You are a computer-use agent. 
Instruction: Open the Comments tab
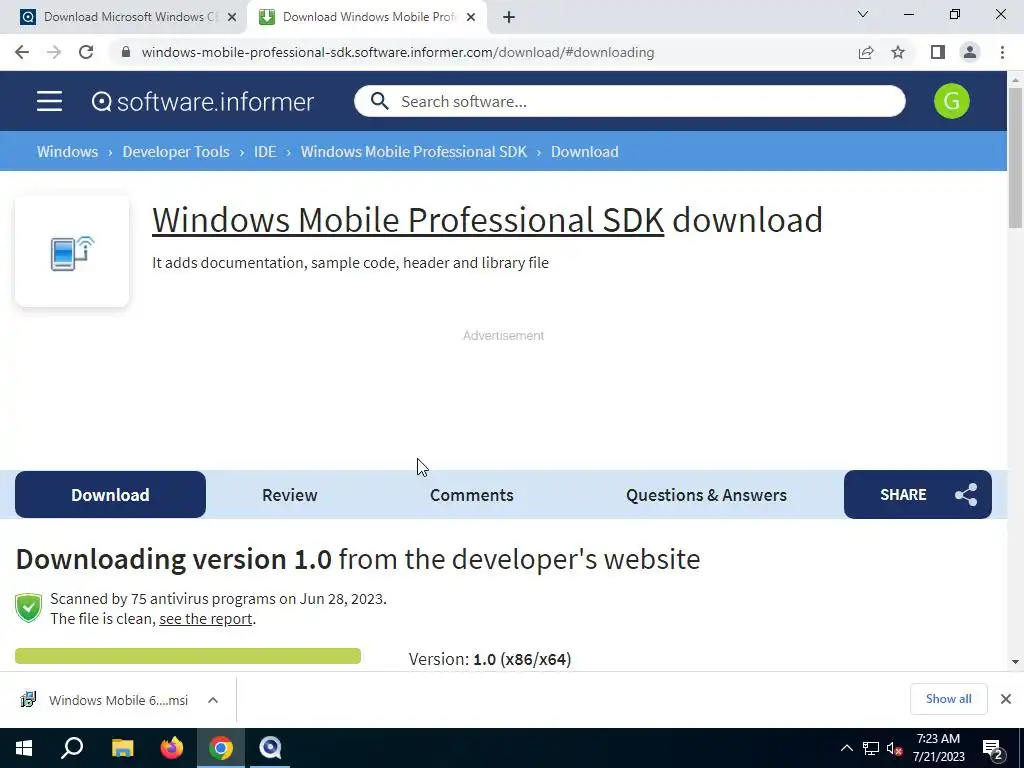472,495
